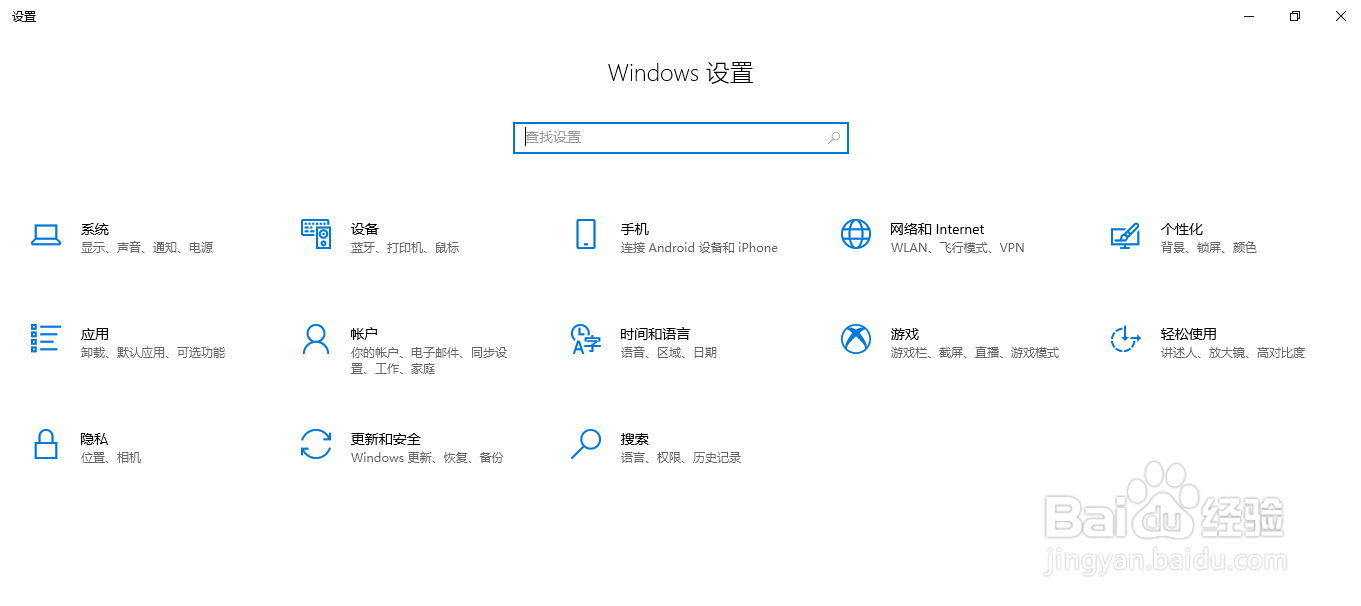Click the text 游戏栏、截屏、直播、游戏模式
The image size is (1361, 606).
[975, 353]
